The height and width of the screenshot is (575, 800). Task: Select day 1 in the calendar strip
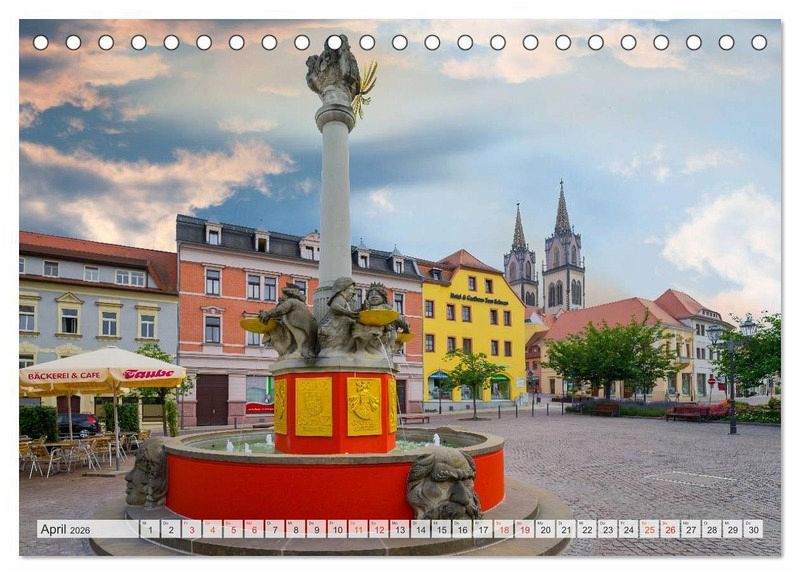[150, 529]
